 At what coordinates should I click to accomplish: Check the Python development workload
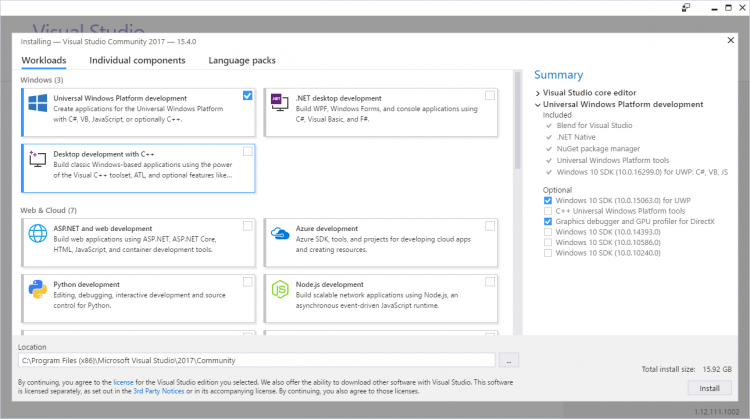click(x=247, y=282)
